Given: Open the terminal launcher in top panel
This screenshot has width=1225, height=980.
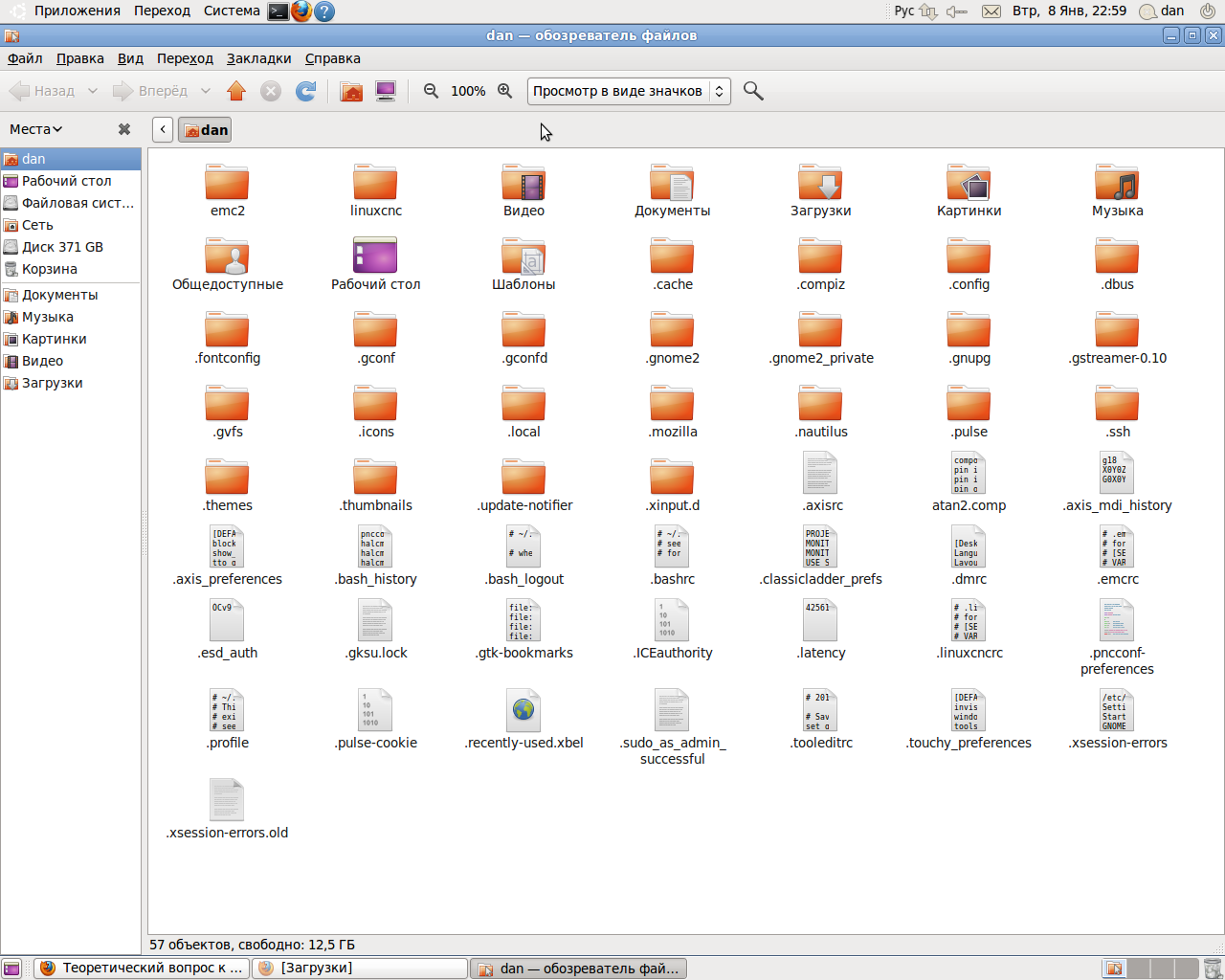Looking at the screenshot, I should (x=278, y=11).
